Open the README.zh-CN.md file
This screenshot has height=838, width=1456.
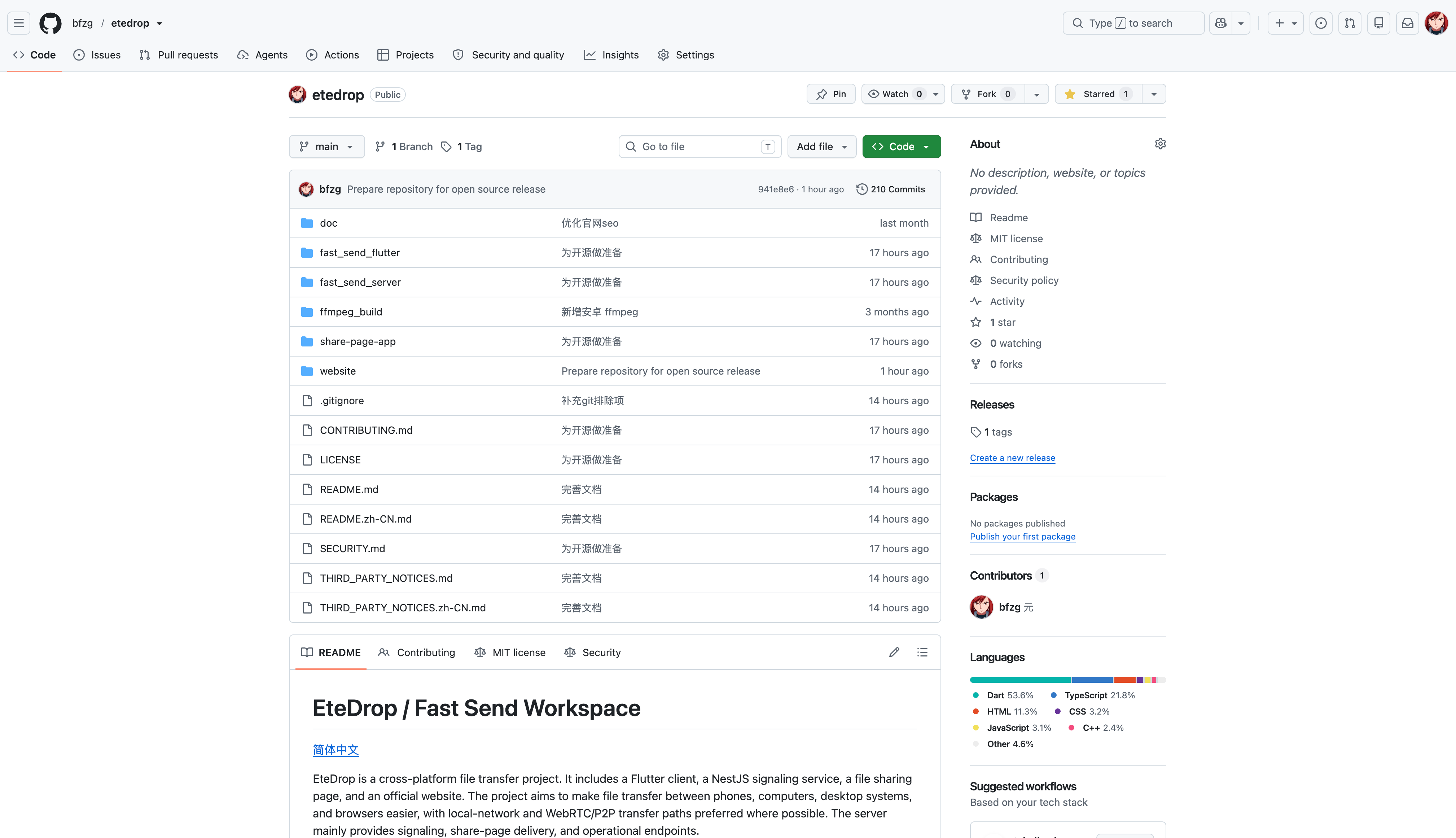(366, 519)
